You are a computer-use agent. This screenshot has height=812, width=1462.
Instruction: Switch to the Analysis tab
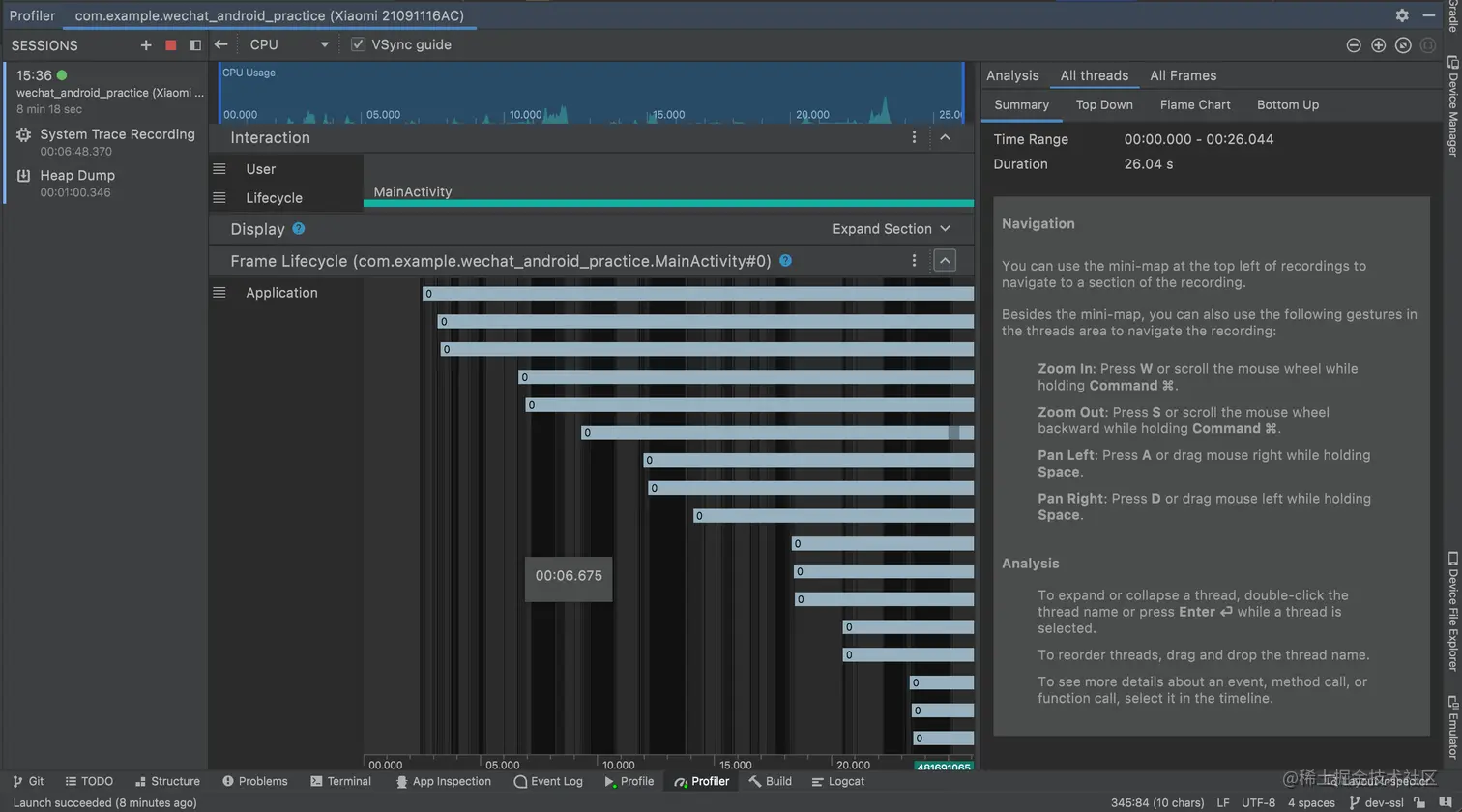1012,75
